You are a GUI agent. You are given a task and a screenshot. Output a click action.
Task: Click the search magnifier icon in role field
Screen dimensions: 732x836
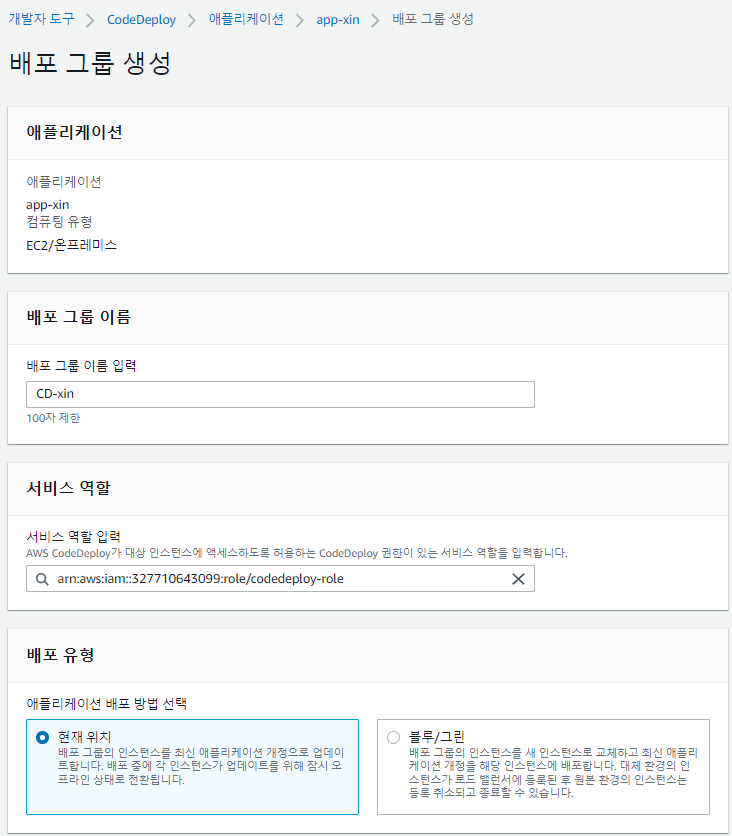click(x=42, y=579)
